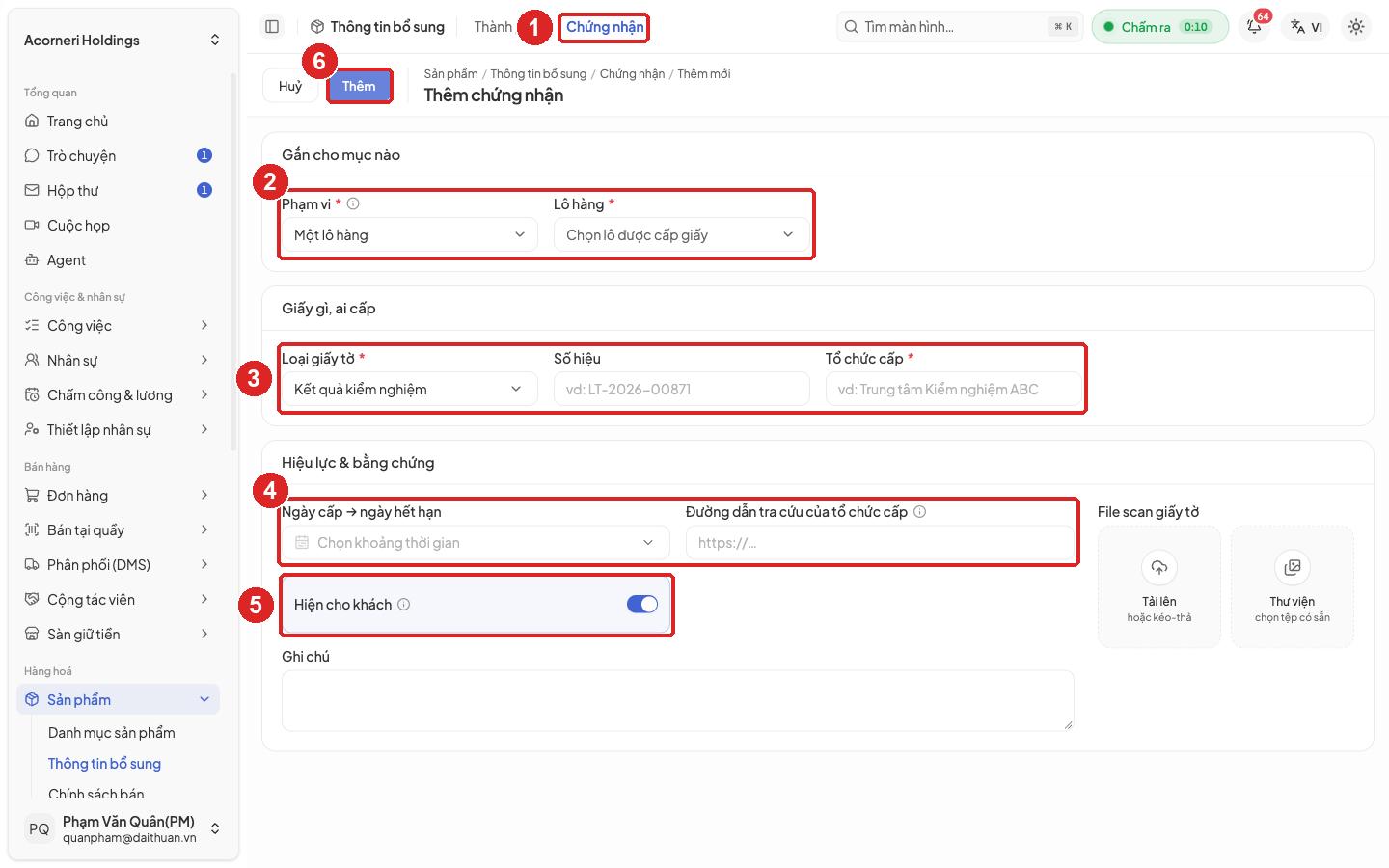Switch to the Thành tab
The image size is (1389, 868).
pyautogui.click(x=493, y=27)
